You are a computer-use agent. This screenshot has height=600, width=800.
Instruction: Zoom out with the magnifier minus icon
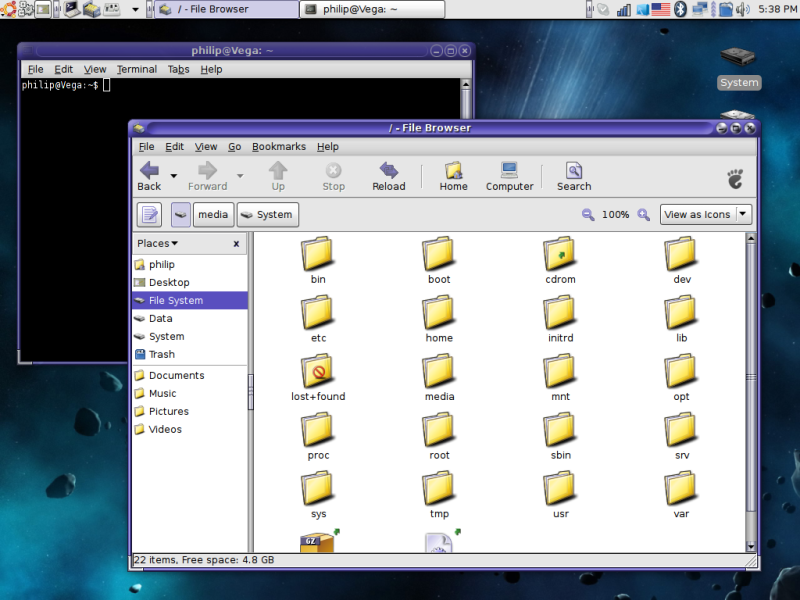click(x=588, y=215)
